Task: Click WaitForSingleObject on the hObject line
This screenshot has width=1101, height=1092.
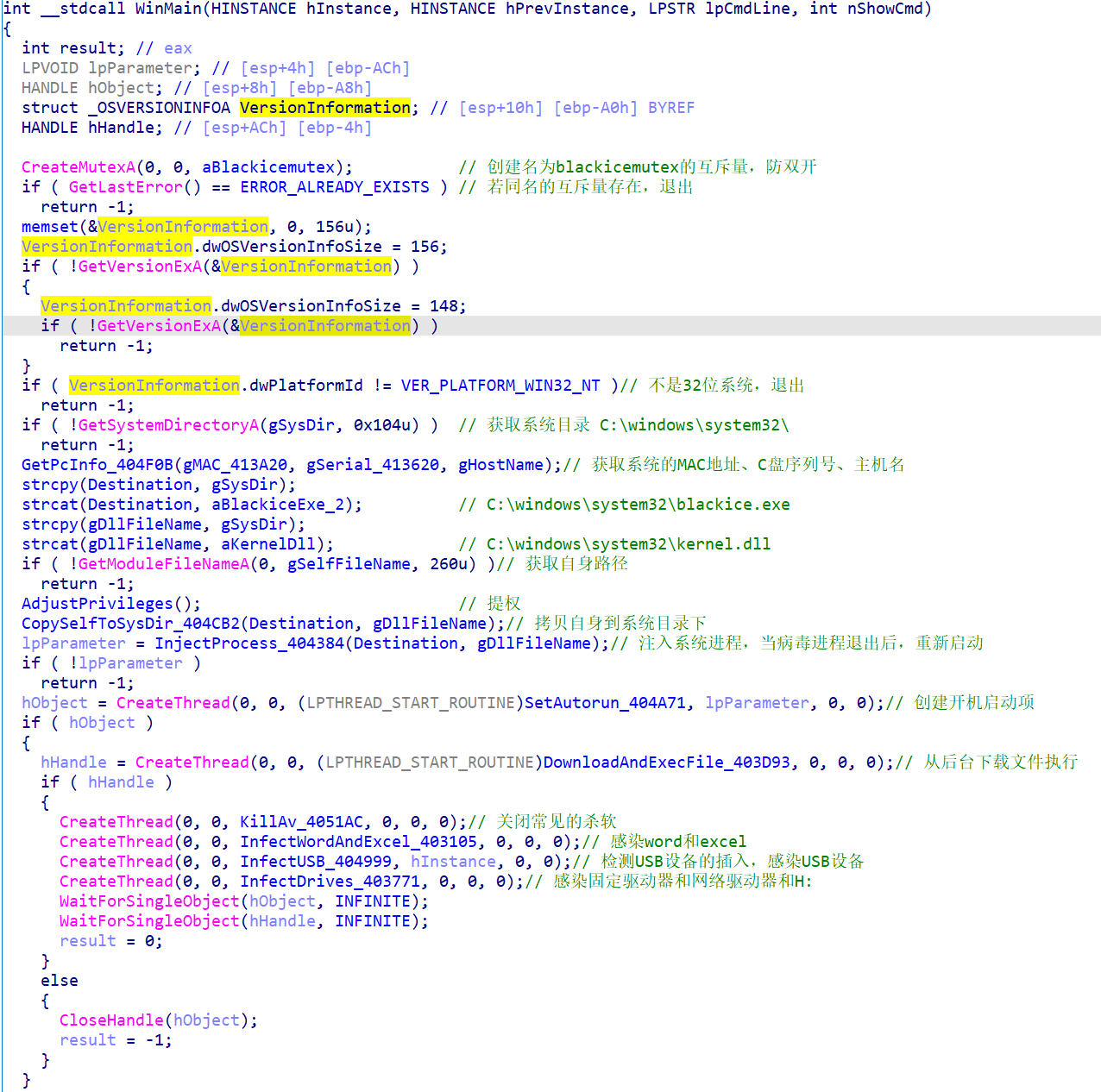Action: (x=149, y=901)
